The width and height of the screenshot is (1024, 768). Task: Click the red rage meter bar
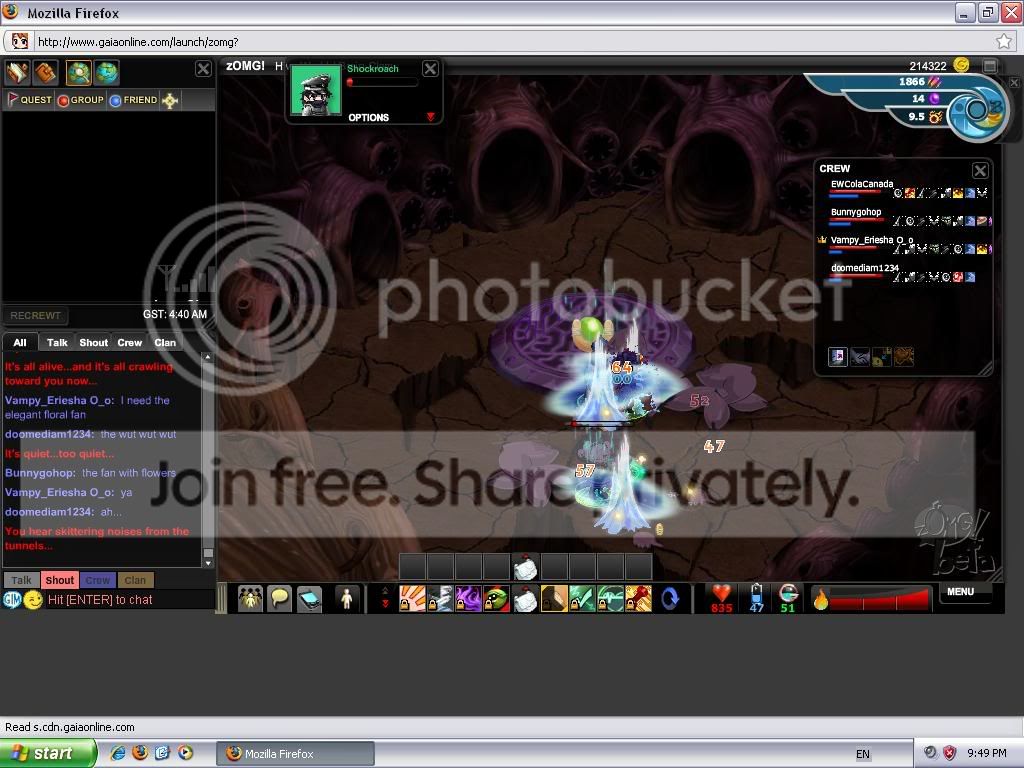coord(879,600)
